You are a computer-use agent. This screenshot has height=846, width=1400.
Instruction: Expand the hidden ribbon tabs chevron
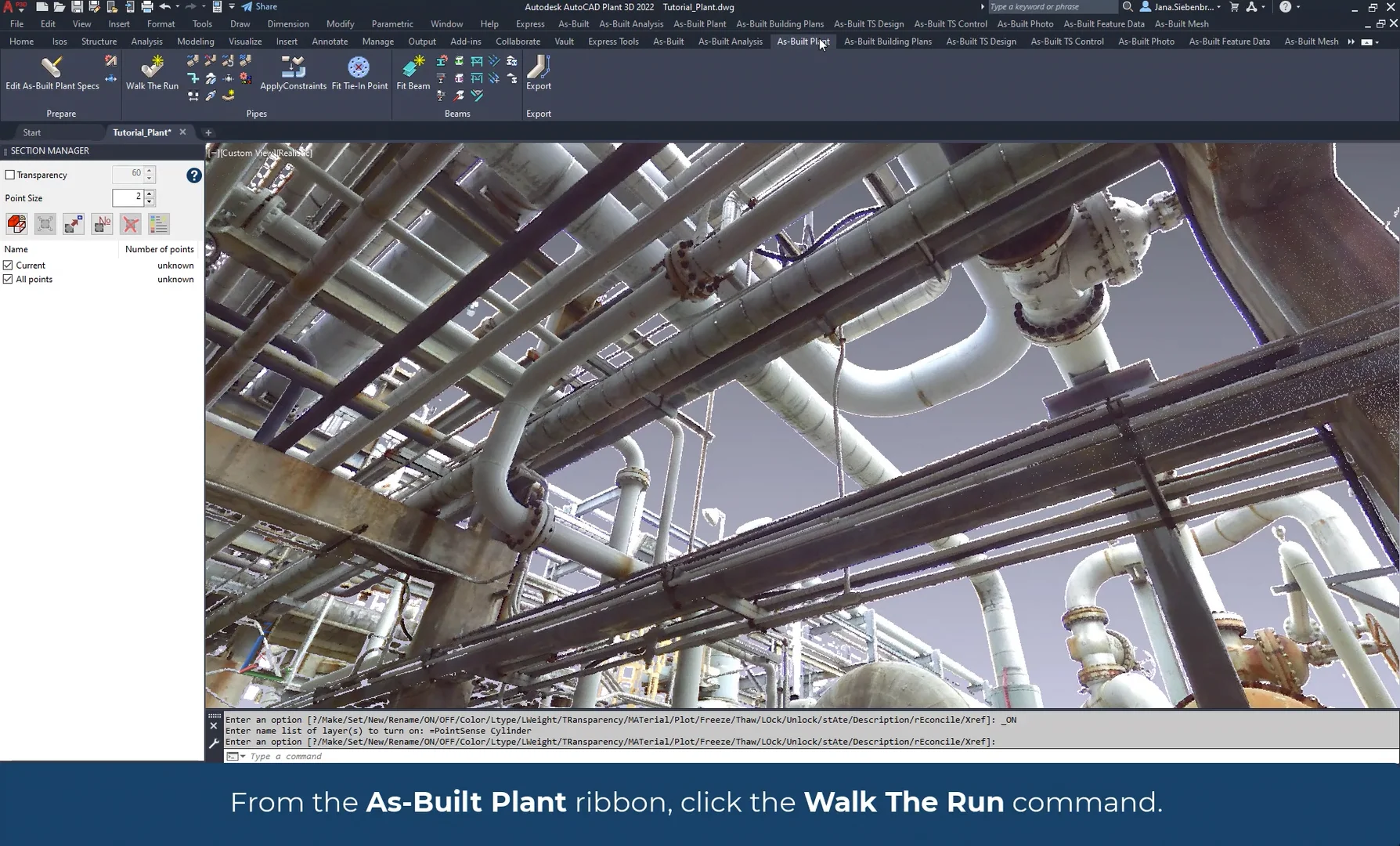(x=1351, y=42)
